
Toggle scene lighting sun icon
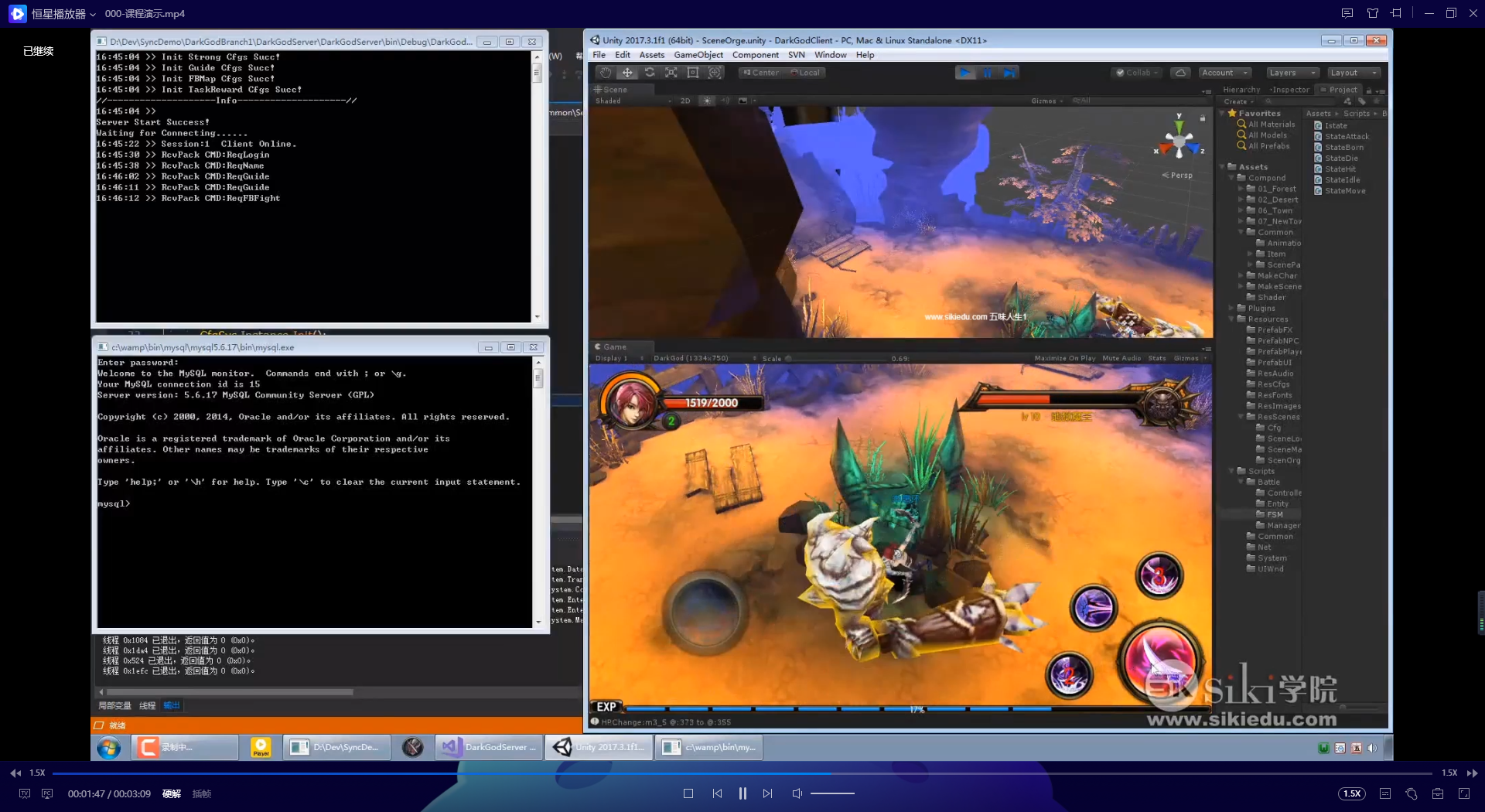coord(706,101)
